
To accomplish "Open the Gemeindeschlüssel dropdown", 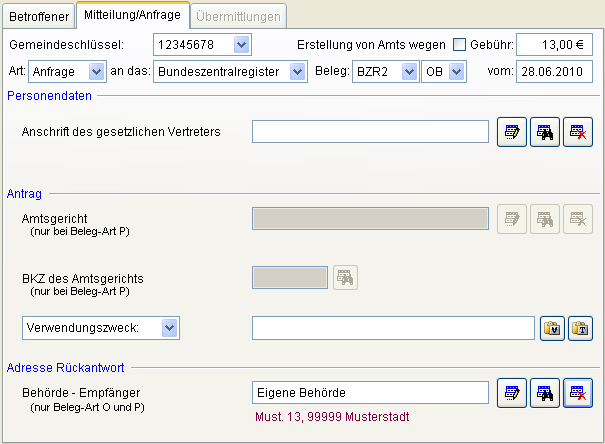I will coord(240,45).
